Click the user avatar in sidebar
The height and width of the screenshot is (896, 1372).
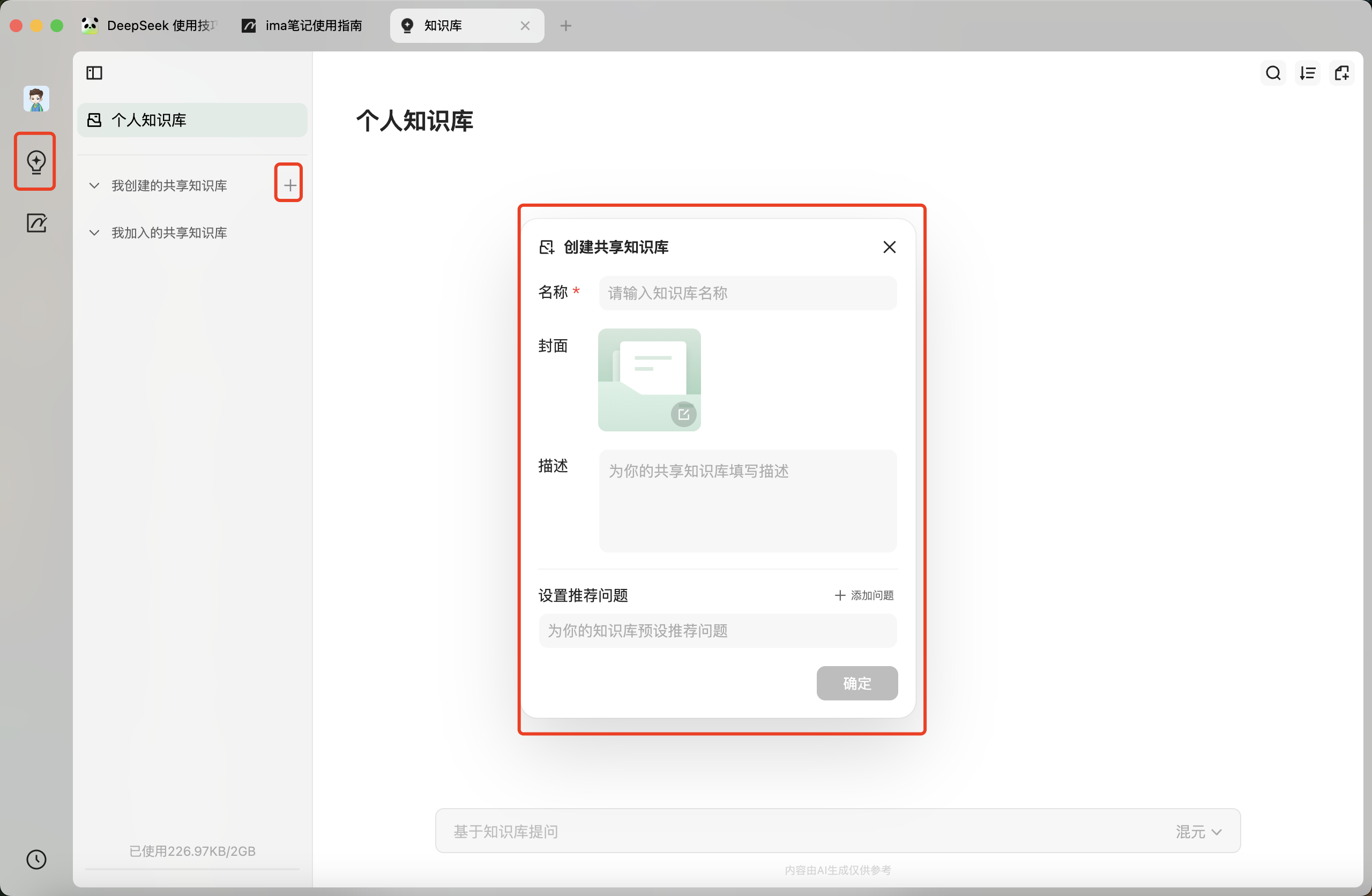pyautogui.click(x=36, y=99)
